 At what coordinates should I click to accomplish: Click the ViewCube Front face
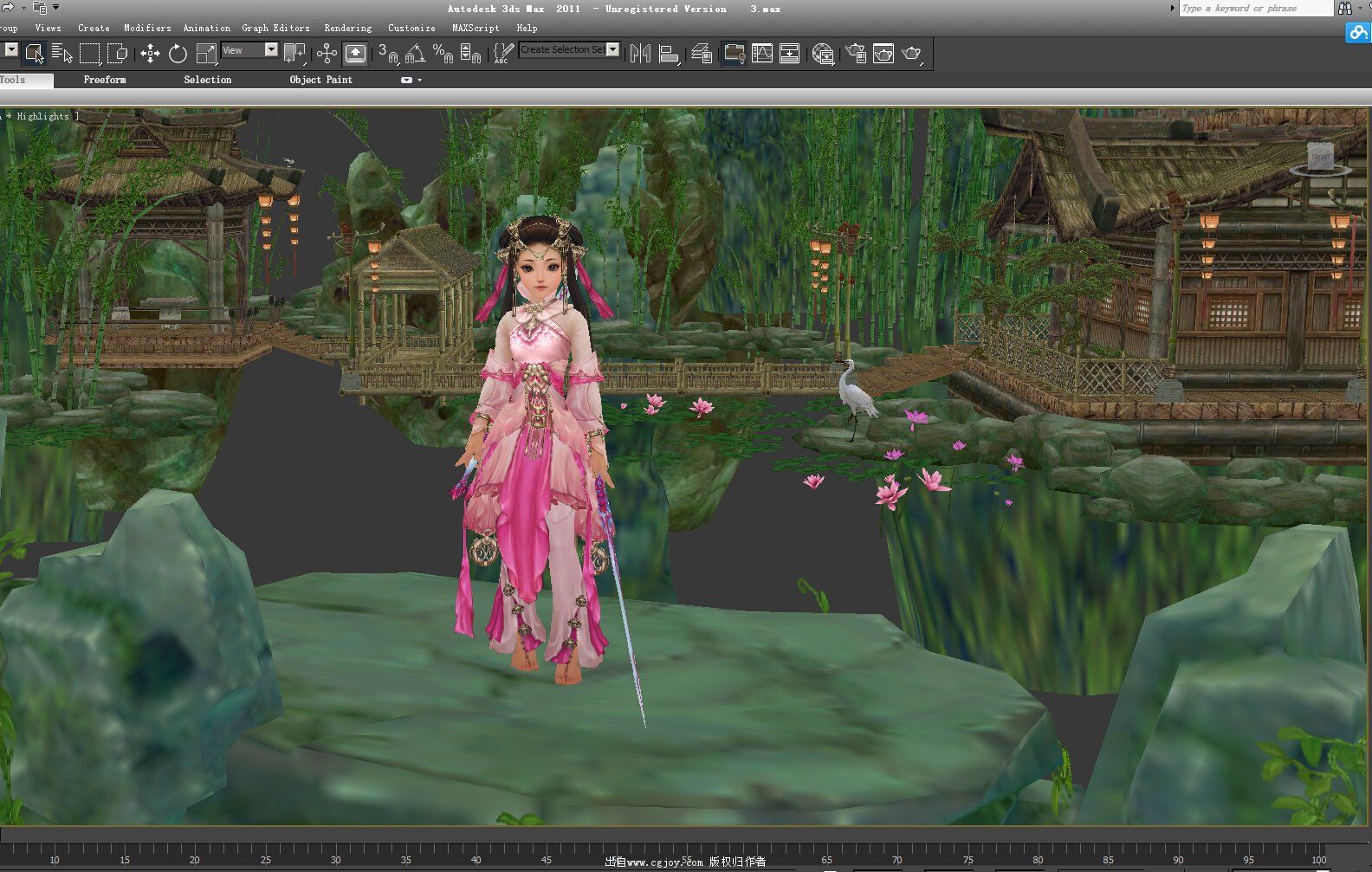point(1320,156)
